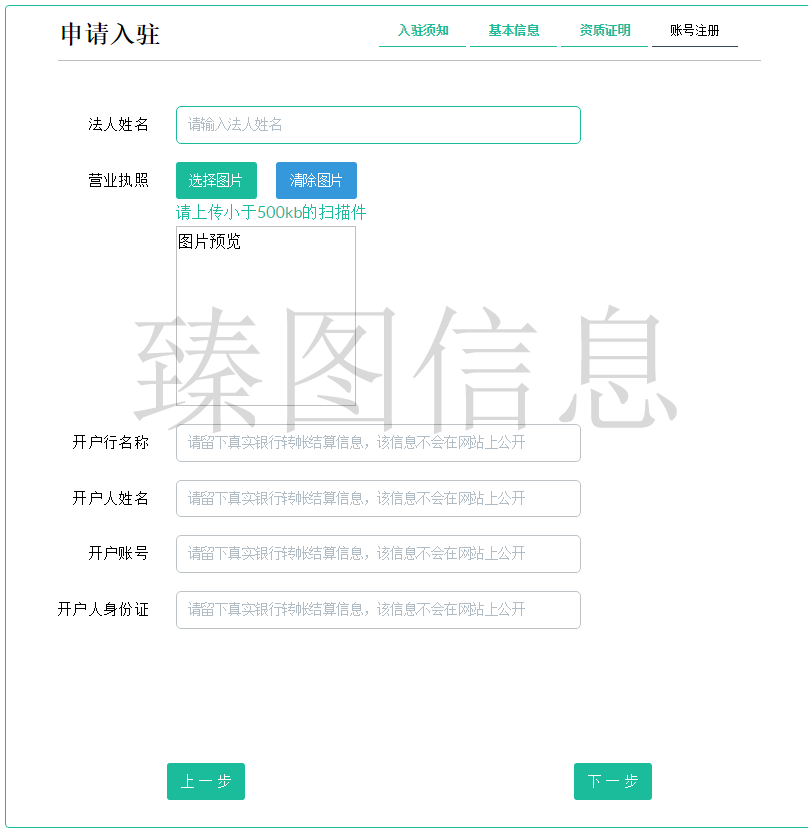Focus the 开户行名称 input field
Image resolution: width=808 pixels, height=828 pixels.
click(x=378, y=443)
